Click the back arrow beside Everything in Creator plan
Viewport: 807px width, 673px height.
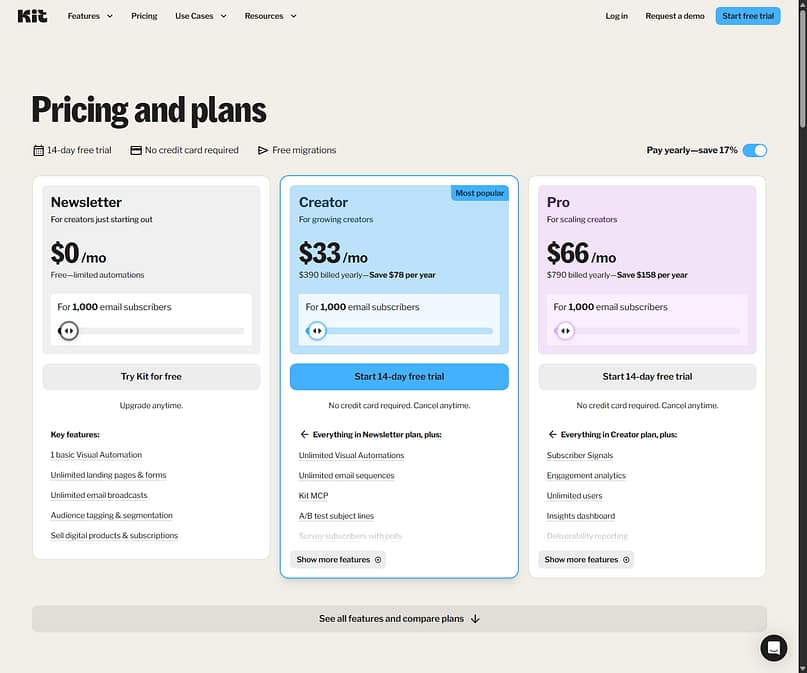tap(552, 434)
